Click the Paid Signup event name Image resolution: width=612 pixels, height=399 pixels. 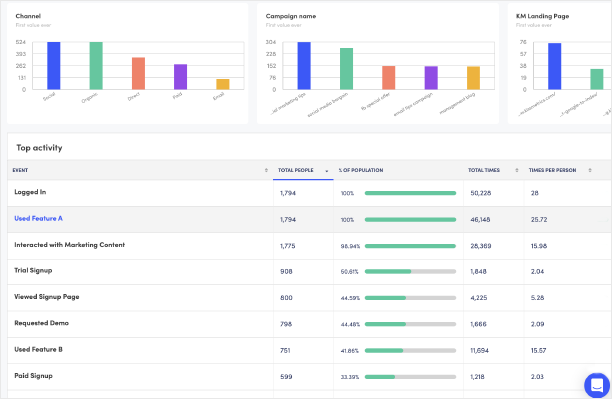click(x=34, y=376)
